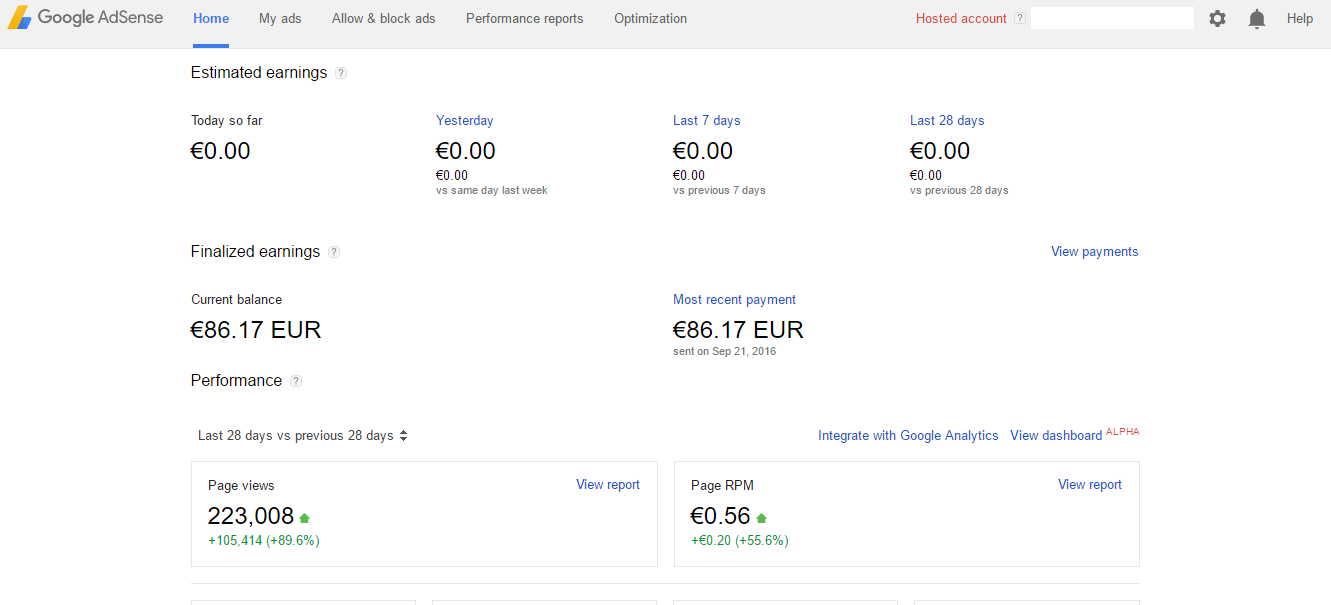The height and width of the screenshot is (605, 1331).
Task: Click help icon beside Performance heading
Action: [x=296, y=381]
